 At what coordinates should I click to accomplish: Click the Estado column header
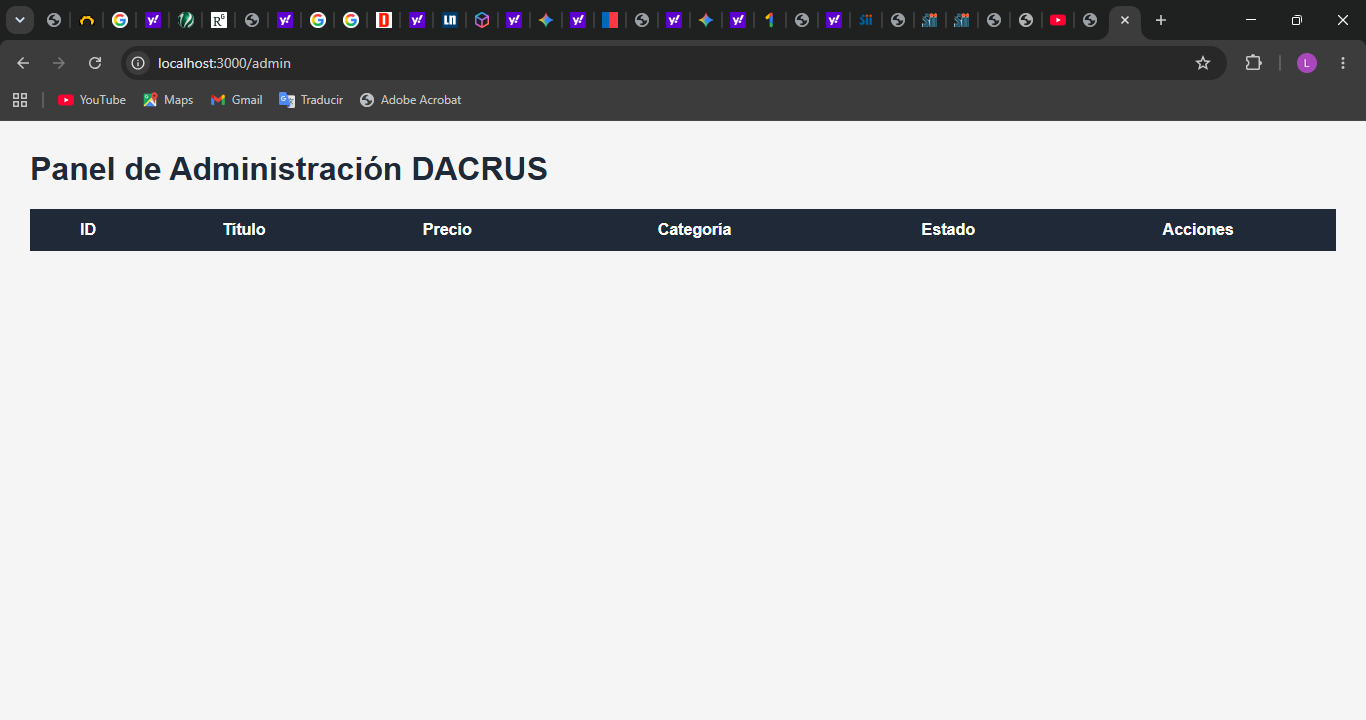948,230
